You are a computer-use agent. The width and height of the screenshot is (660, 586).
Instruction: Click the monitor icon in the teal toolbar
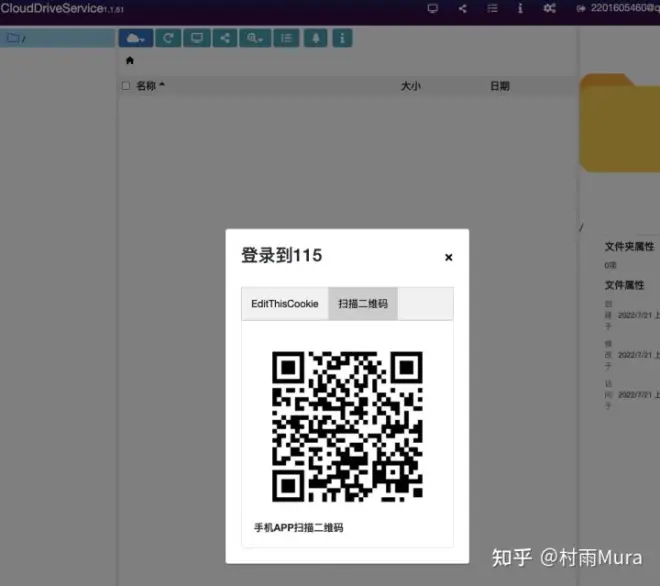pos(197,38)
